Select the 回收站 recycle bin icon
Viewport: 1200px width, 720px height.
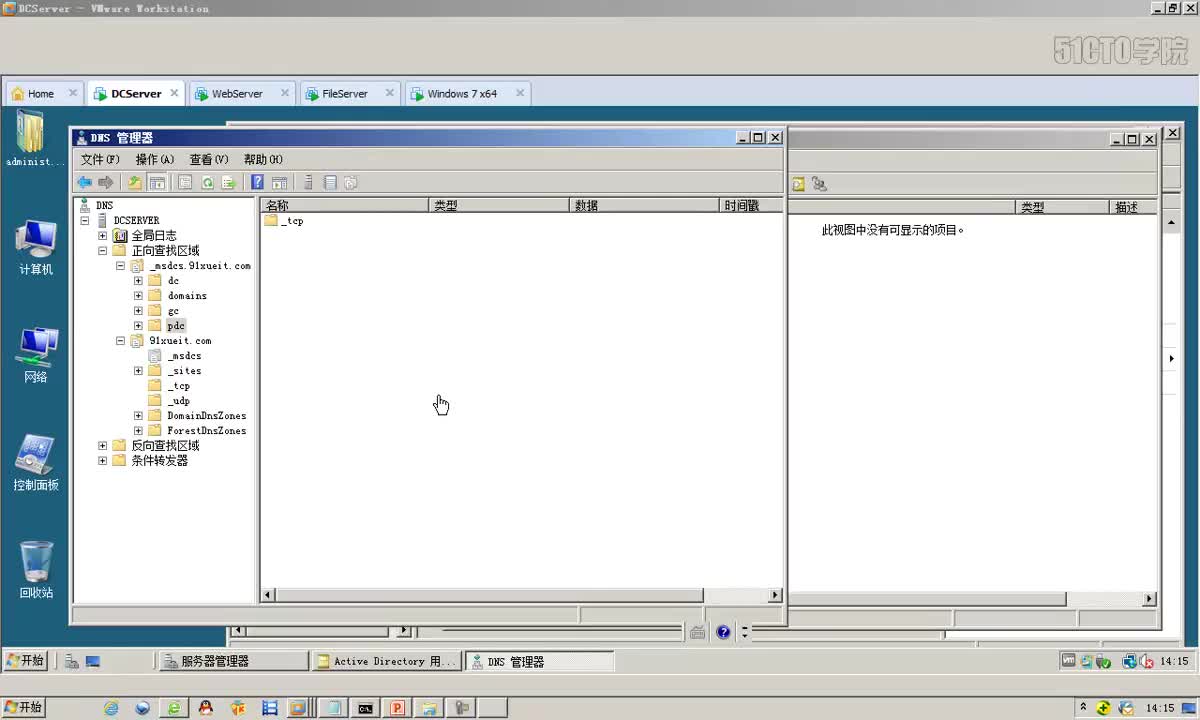click(x=36, y=571)
